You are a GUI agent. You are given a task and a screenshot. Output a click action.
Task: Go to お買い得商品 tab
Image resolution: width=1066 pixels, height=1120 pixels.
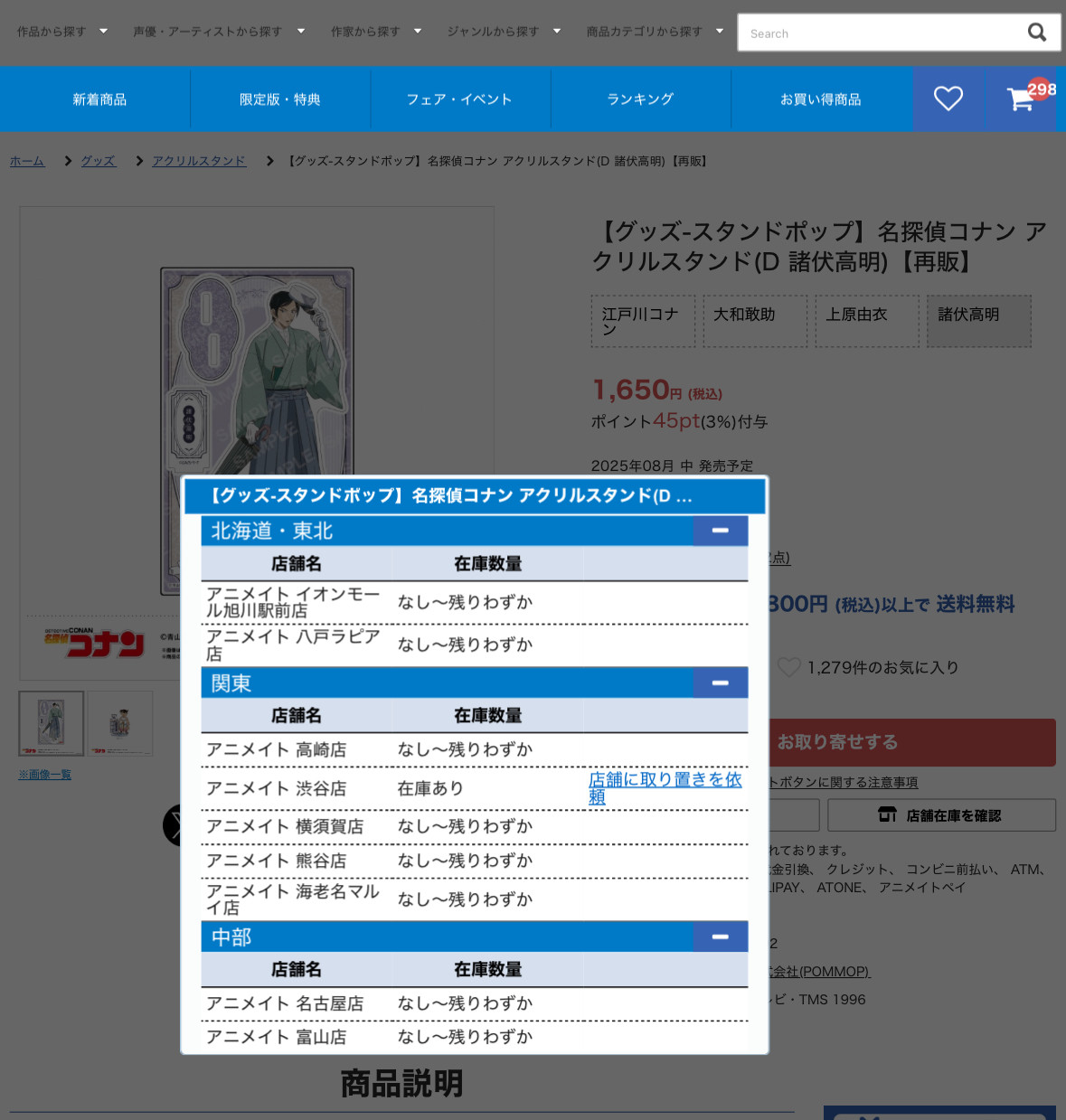pos(821,99)
